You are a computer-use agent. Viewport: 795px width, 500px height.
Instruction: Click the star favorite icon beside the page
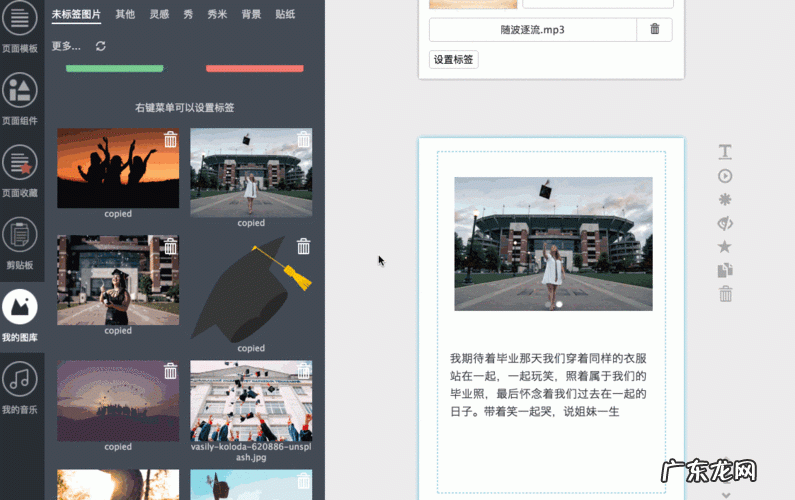click(x=725, y=246)
